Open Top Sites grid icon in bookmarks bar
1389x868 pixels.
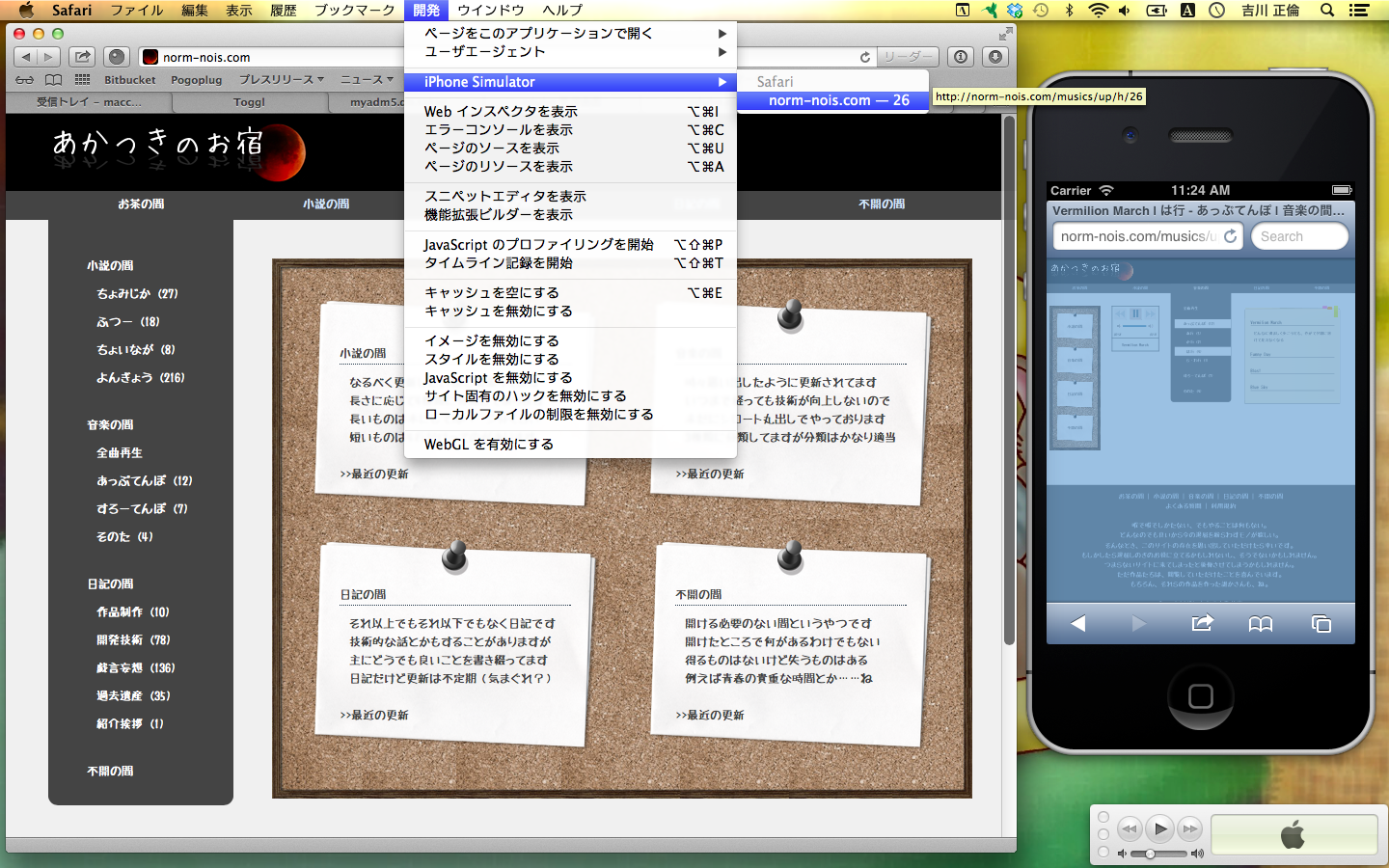82,80
